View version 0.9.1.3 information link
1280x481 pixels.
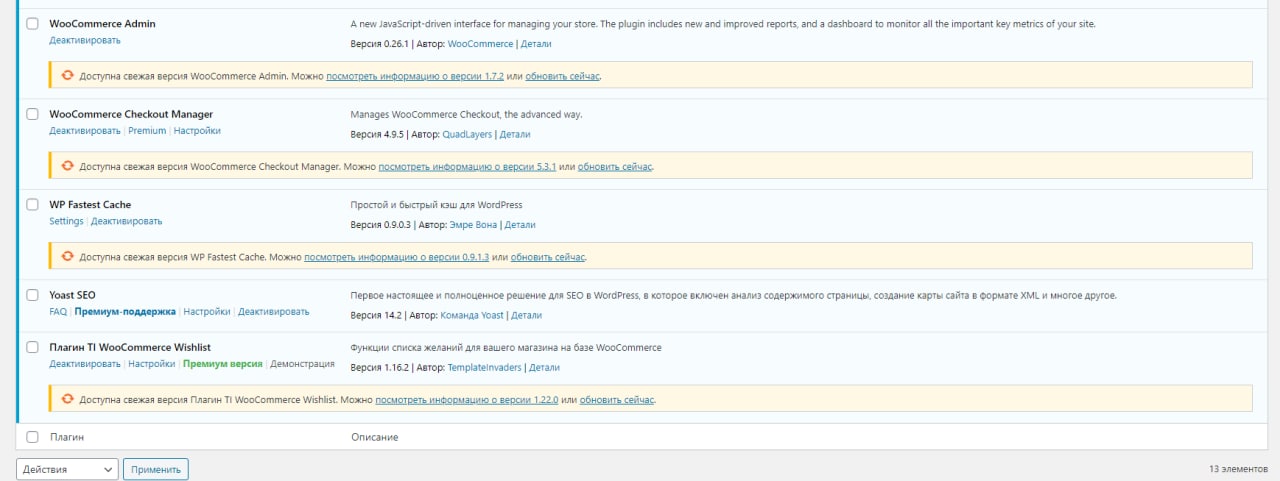(x=396, y=257)
